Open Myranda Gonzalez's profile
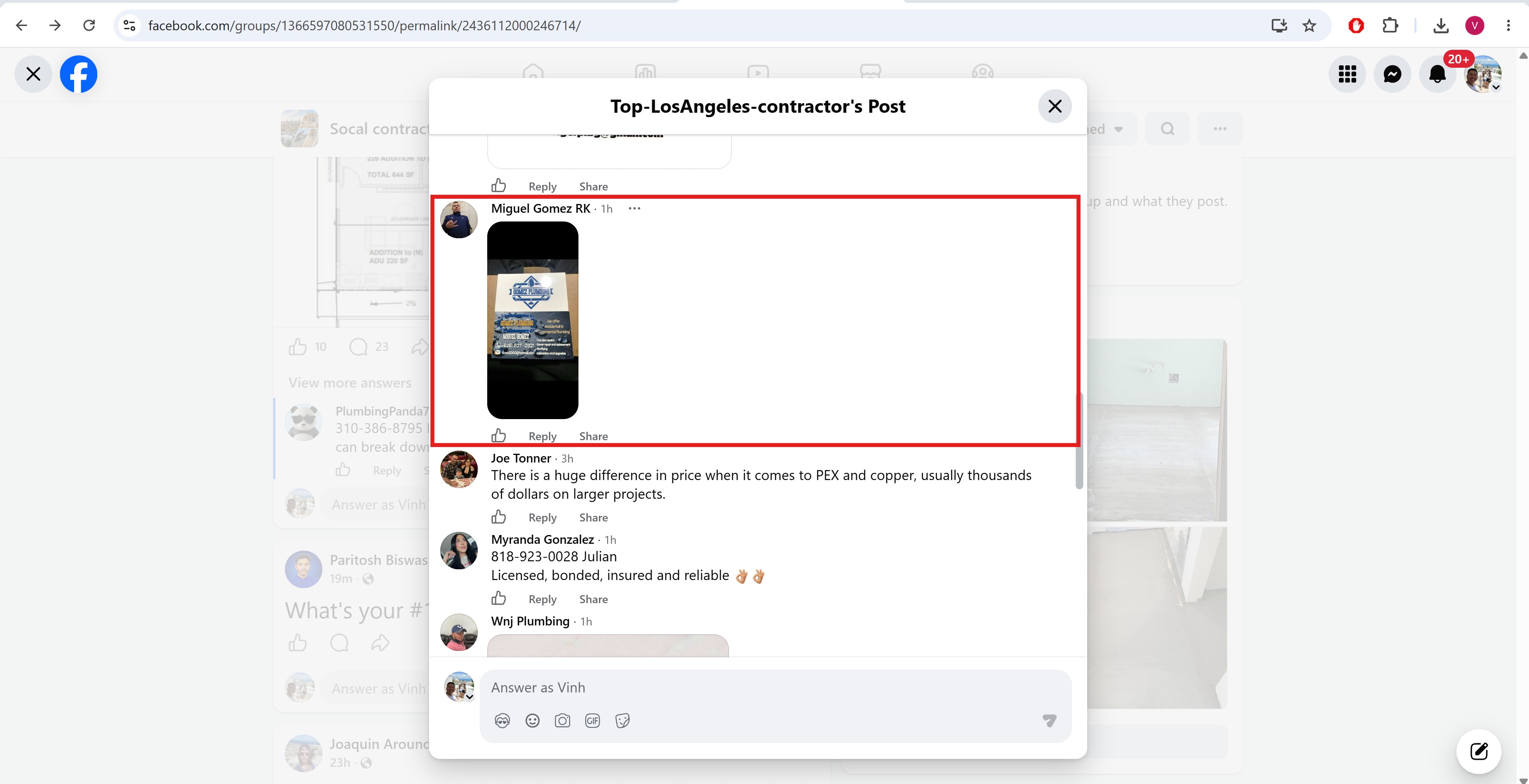The width and height of the screenshot is (1529, 784). (x=543, y=539)
